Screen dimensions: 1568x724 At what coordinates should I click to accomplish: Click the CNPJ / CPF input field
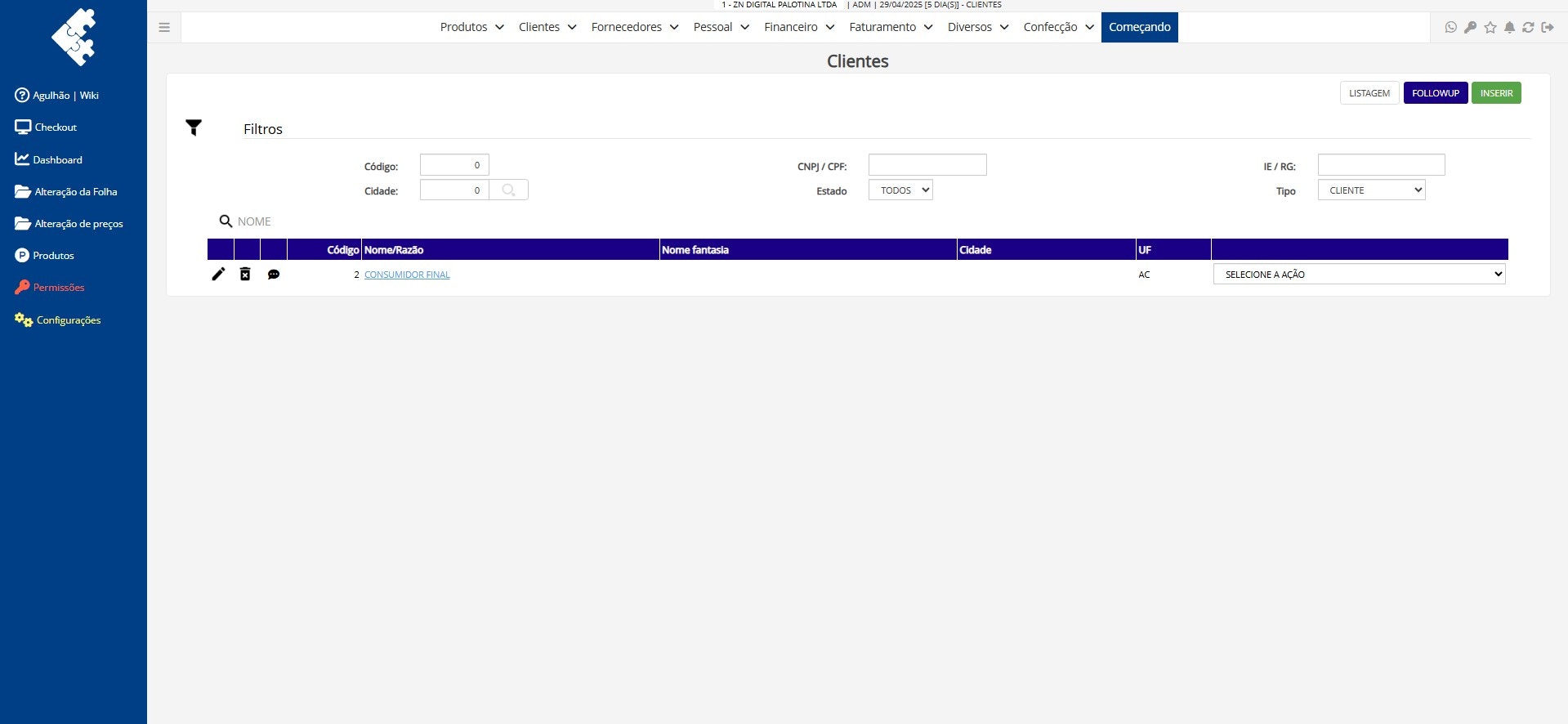pyautogui.click(x=927, y=165)
